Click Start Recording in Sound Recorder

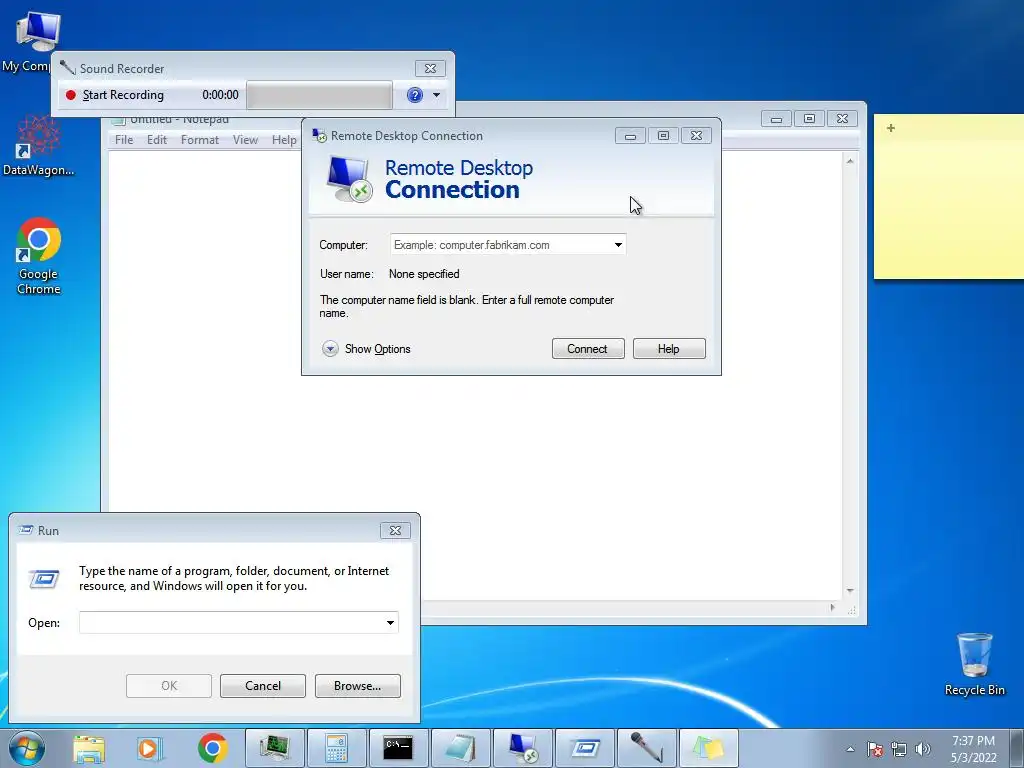(115, 95)
